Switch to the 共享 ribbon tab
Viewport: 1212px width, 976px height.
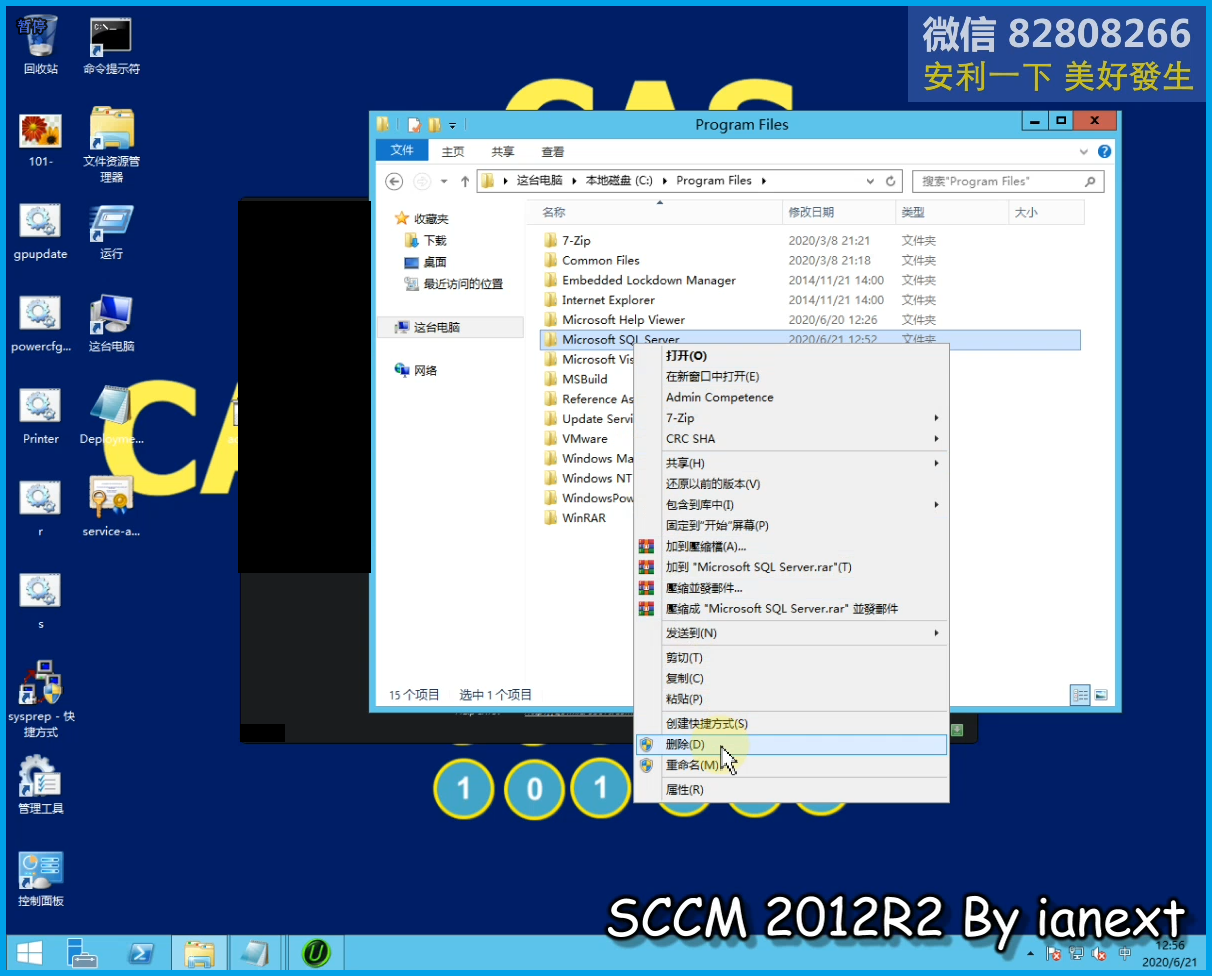[503, 152]
